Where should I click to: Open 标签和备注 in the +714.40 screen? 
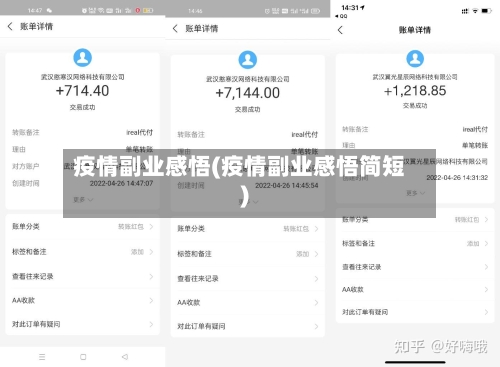pyautogui.click(x=82, y=252)
